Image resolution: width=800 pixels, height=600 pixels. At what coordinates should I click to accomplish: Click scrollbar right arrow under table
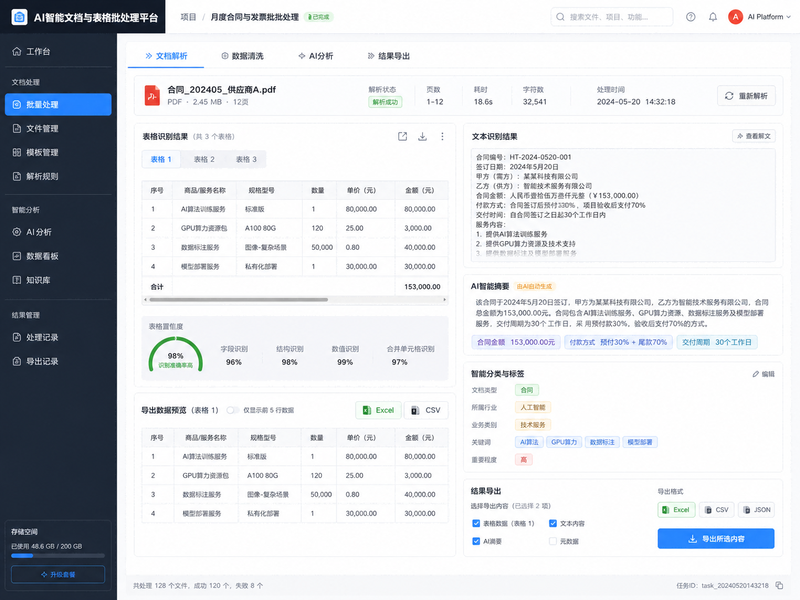coord(444,300)
